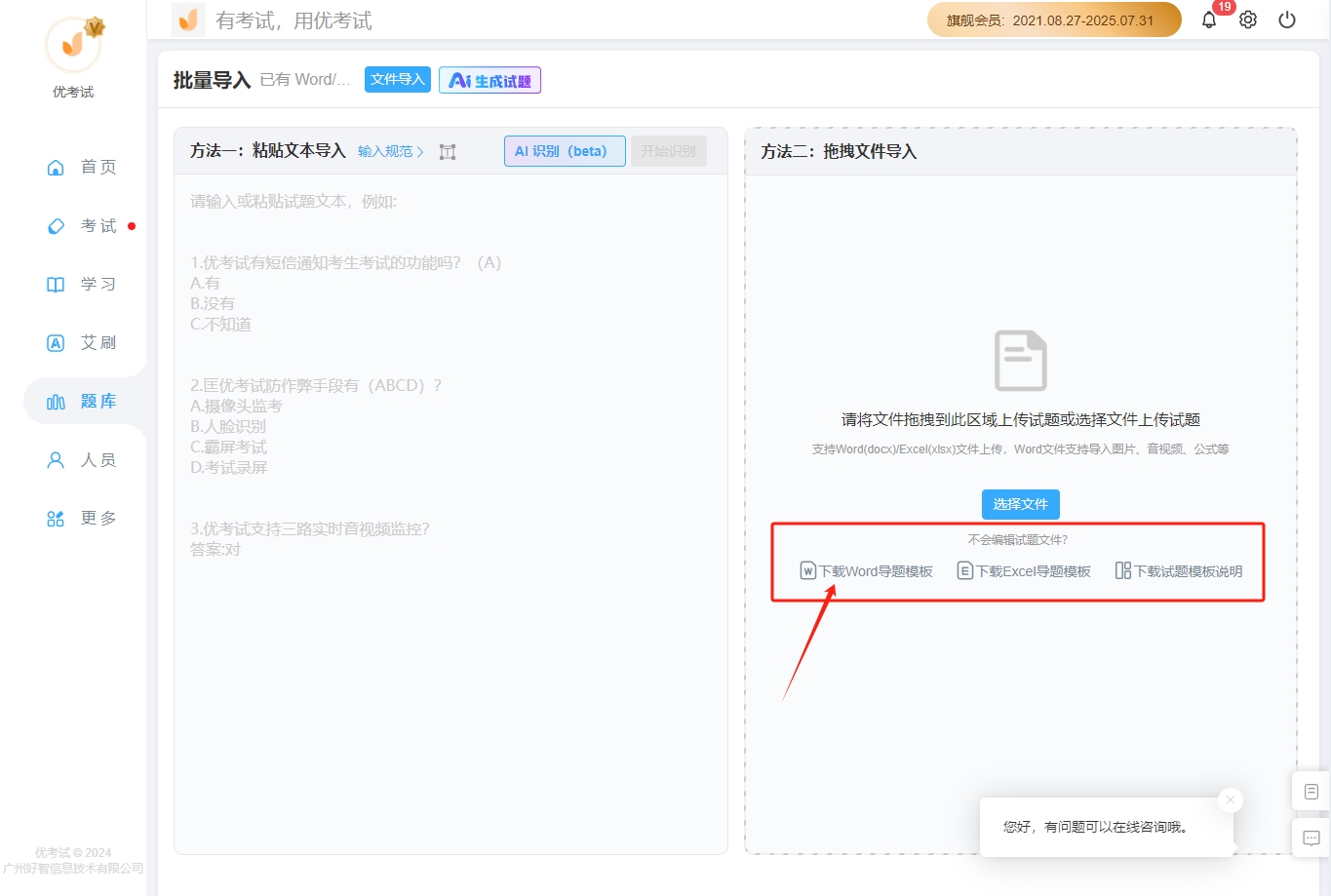
Task: Click the 开始识别 start recognition button
Action: click(669, 151)
